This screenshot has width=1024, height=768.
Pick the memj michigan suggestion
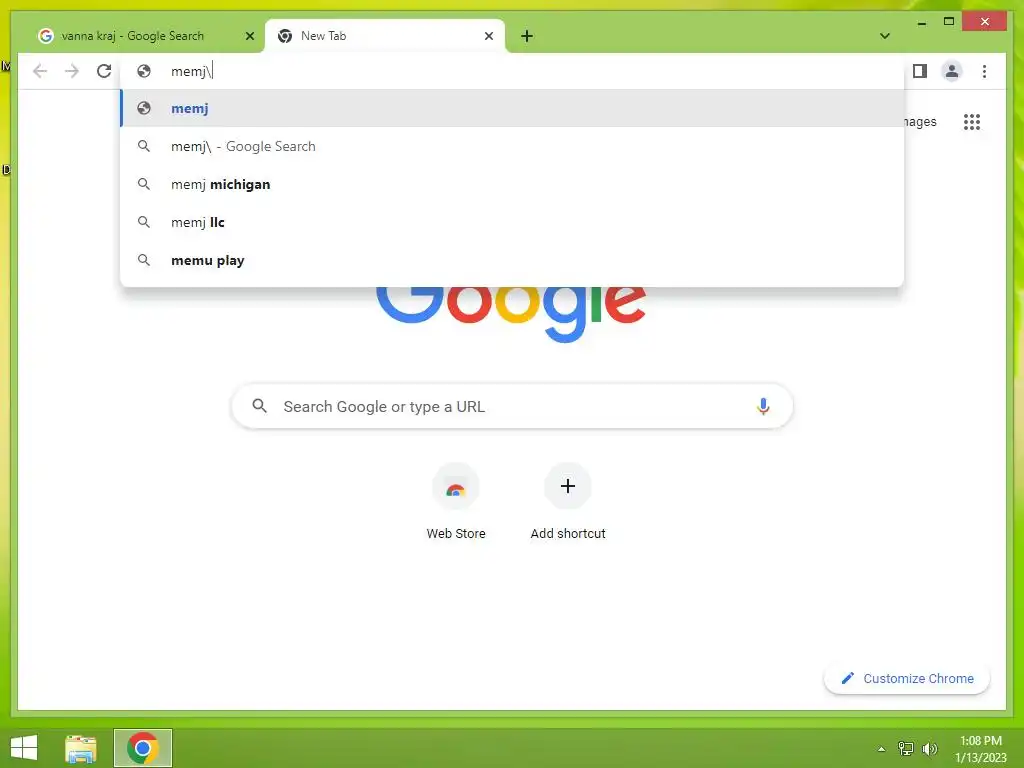coord(513,184)
